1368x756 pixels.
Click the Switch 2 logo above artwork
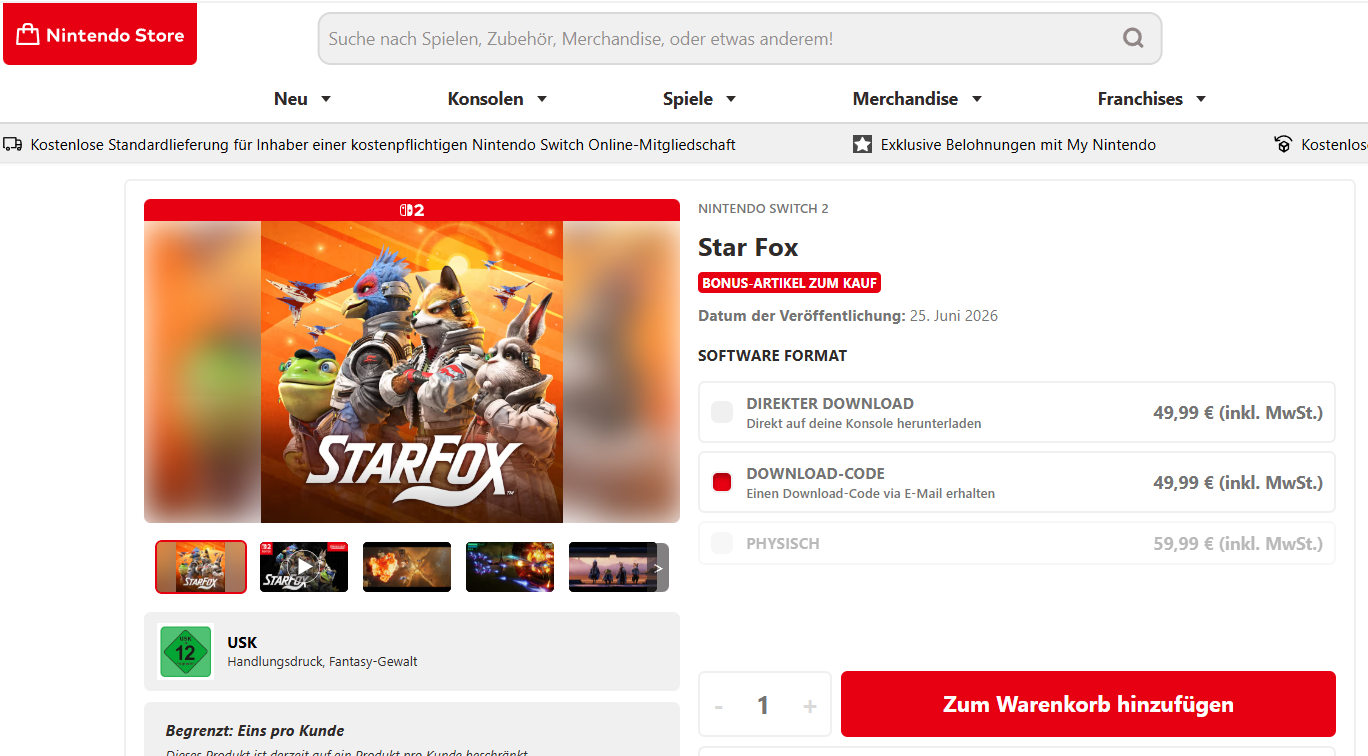click(x=412, y=210)
